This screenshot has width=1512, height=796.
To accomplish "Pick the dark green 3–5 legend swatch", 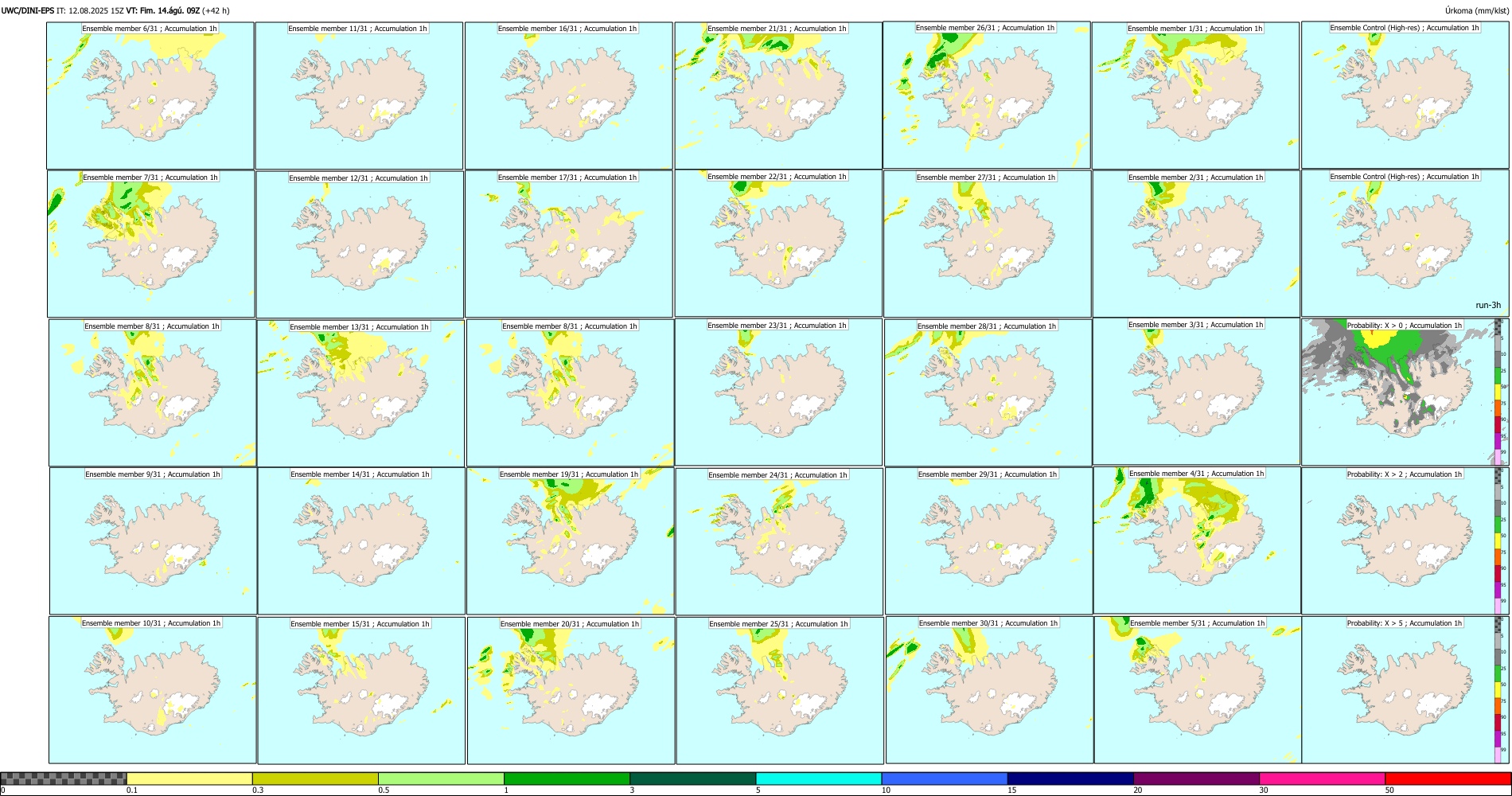I will pos(692,778).
